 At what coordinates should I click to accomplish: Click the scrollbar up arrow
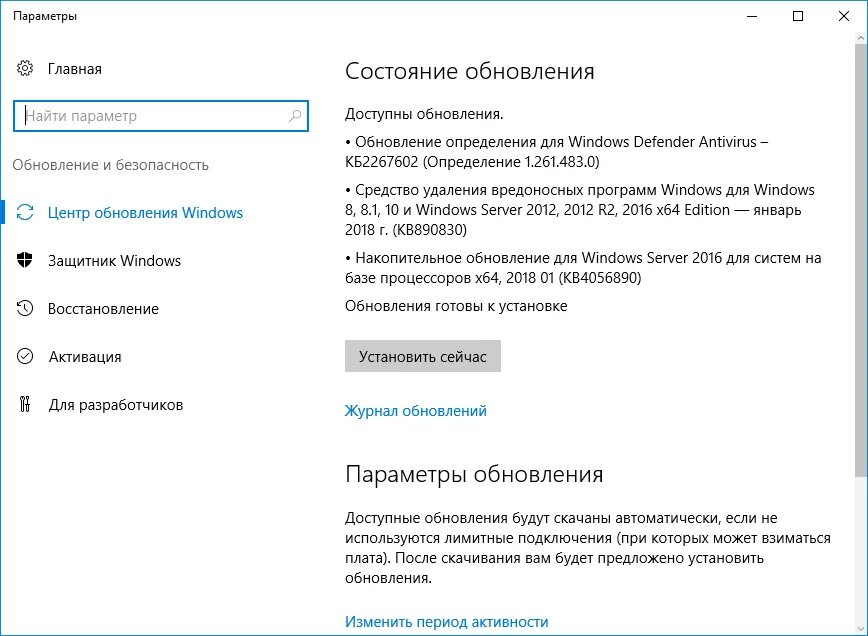click(860, 39)
